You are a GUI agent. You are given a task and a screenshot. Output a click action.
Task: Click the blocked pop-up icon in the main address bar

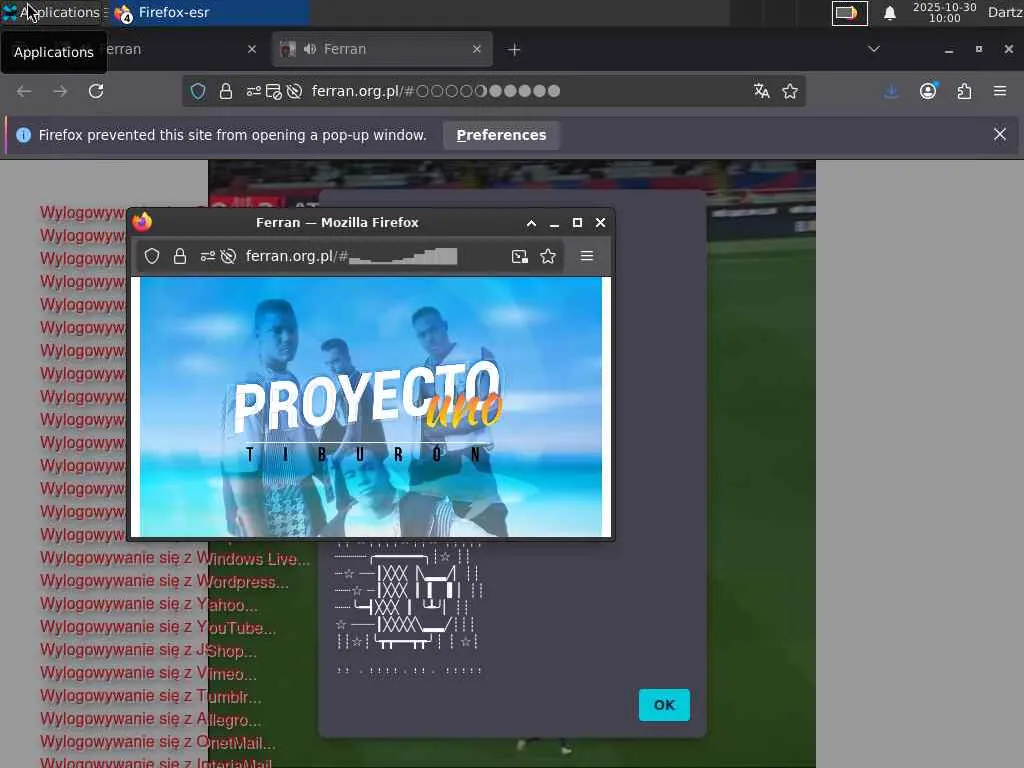coord(274,91)
